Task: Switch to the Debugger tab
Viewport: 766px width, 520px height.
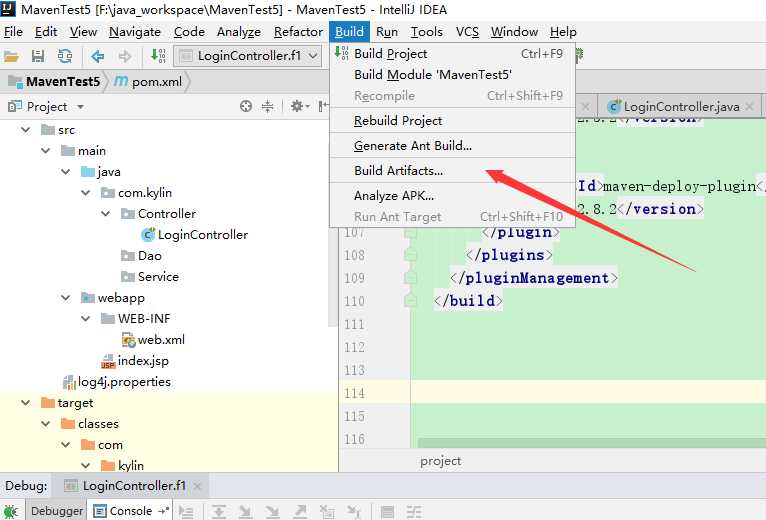Action: click(57, 511)
